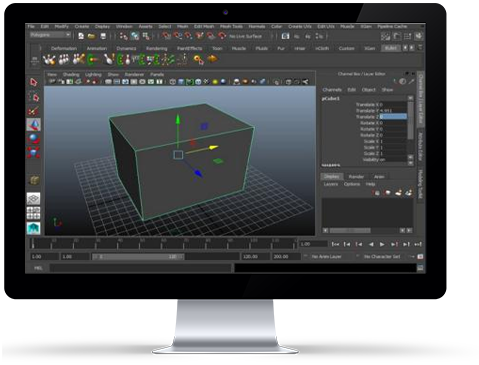Click the open scene folder icon
The width and height of the screenshot is (479, 365).
click(92, 36)
